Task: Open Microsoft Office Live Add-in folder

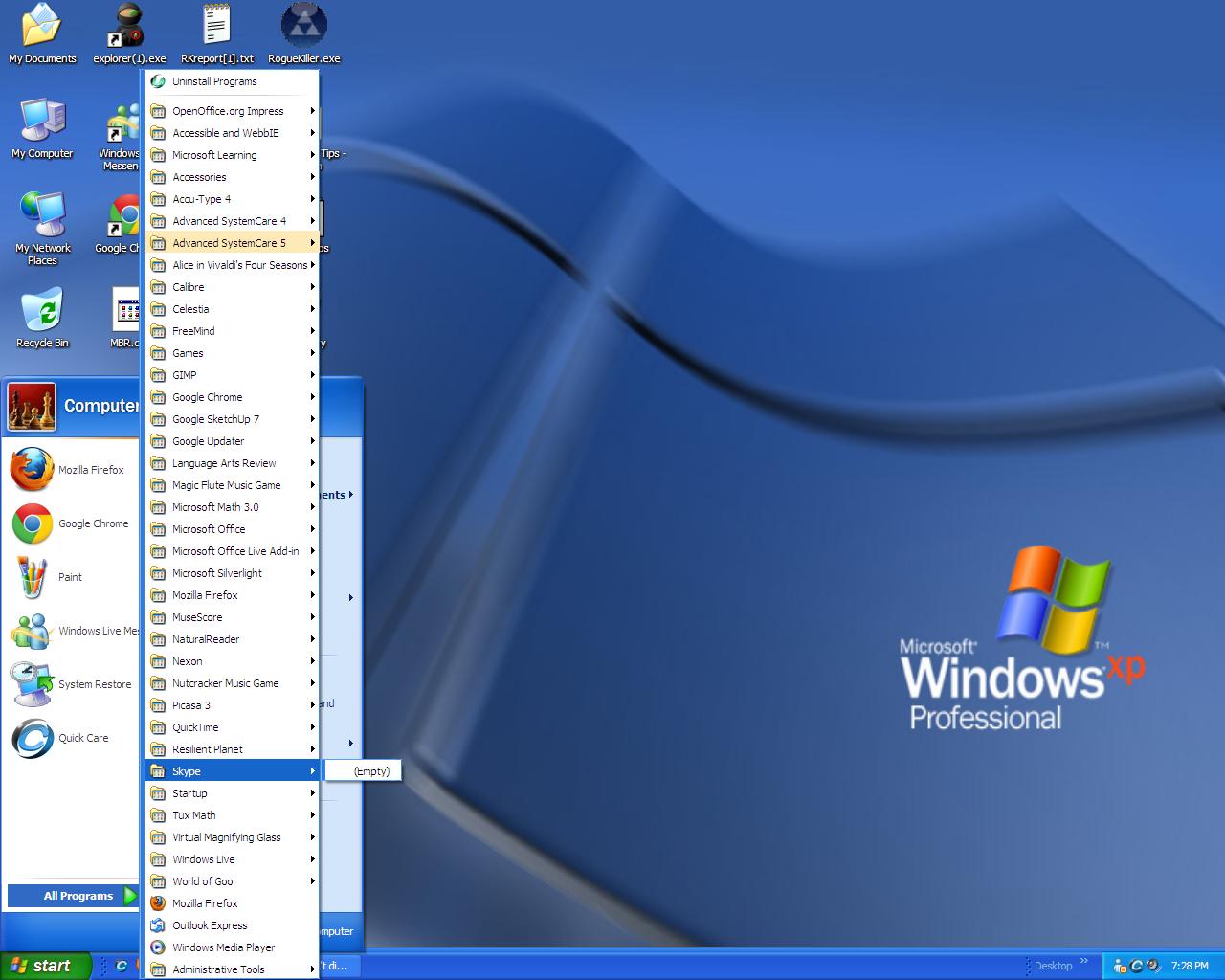Action: pos(232,551)
